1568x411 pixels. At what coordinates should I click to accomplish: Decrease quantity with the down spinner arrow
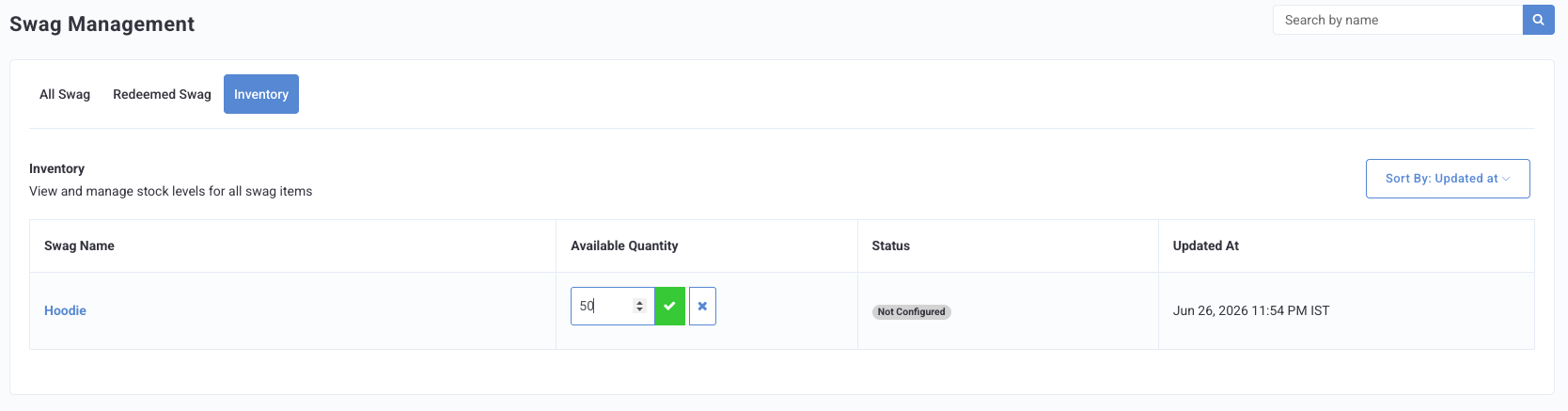[x=639, y=310]
